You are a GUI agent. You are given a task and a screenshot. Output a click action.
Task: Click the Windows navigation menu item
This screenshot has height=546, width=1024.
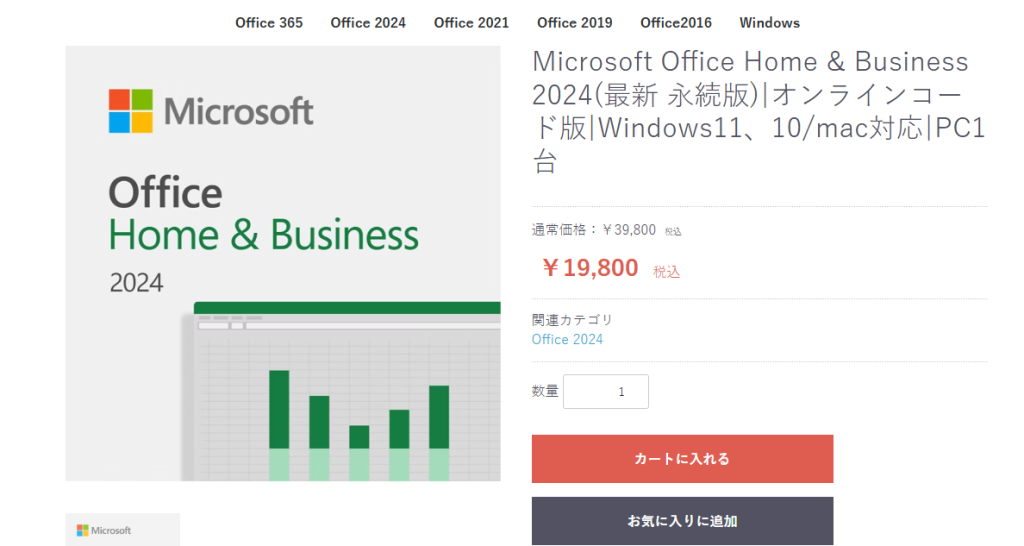coord(770,22)
